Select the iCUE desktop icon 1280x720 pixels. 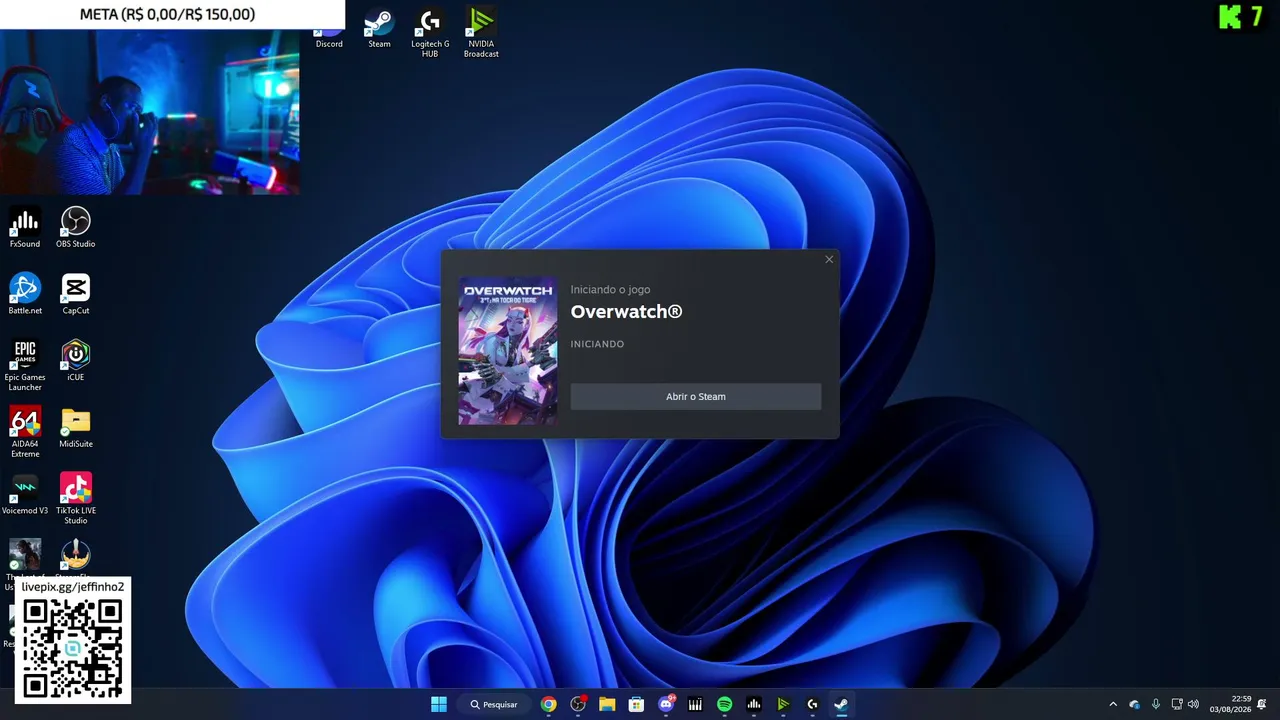(76, 361)
